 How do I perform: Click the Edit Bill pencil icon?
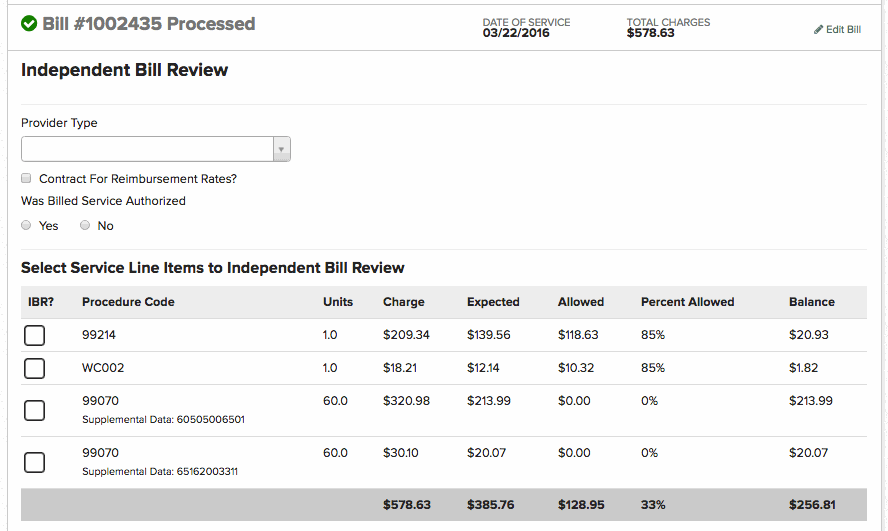pyautogui.click(x=819, y=30)
